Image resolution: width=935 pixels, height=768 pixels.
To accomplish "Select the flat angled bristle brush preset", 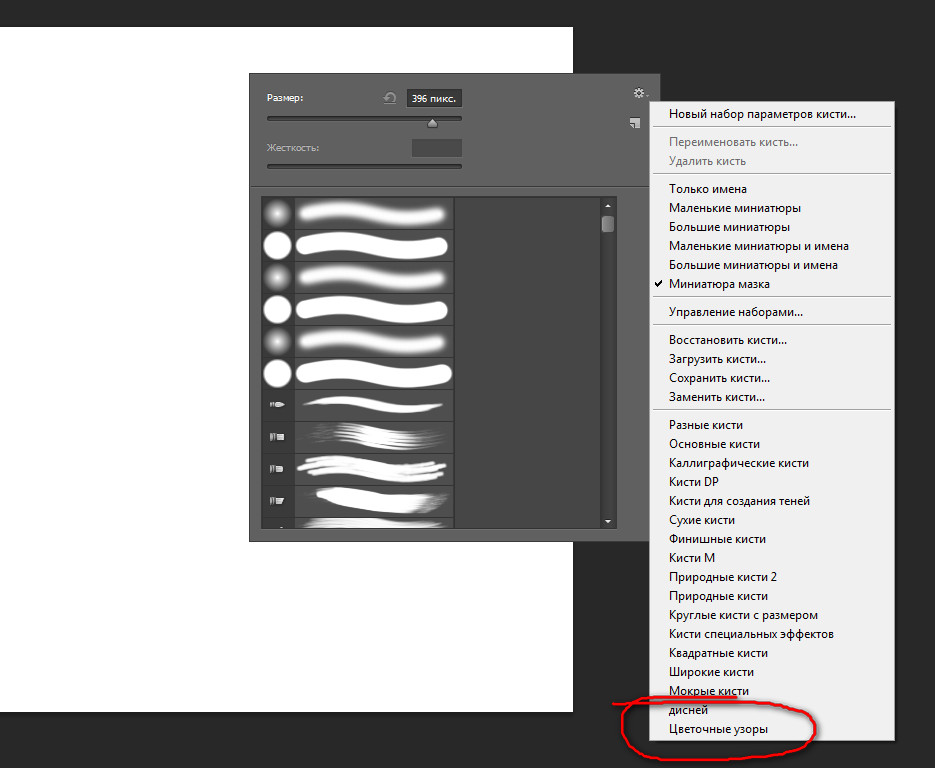I will coord(357,501).
